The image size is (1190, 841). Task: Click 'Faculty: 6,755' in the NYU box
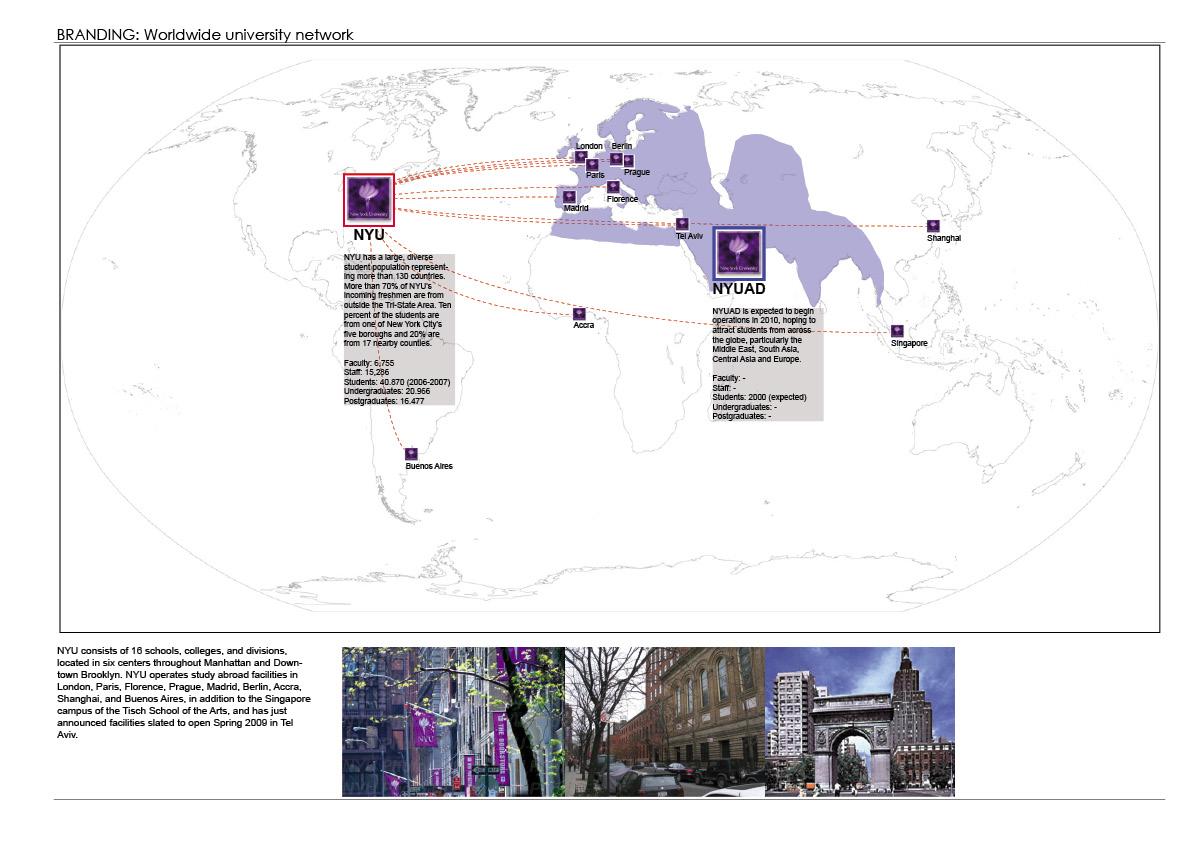tap(369, 363)
